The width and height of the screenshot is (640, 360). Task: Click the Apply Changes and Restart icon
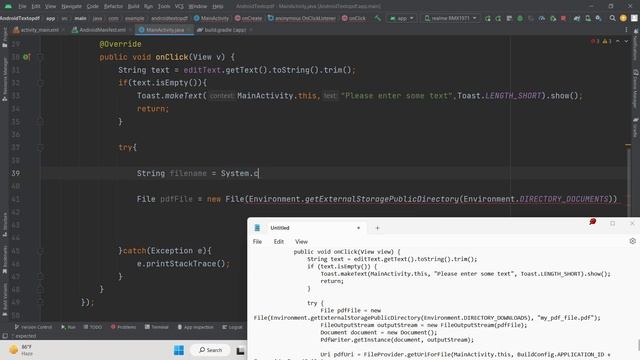[x=488, y=18]
